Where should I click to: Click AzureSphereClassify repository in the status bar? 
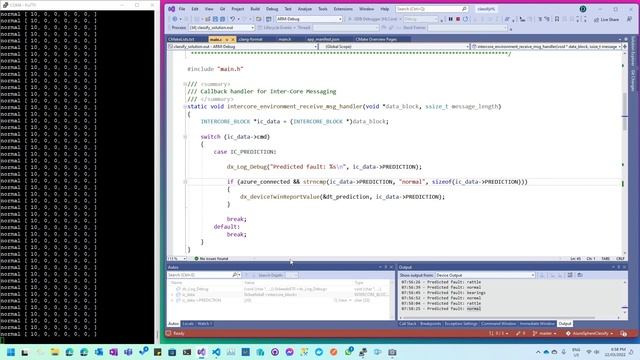click(590, 333)
